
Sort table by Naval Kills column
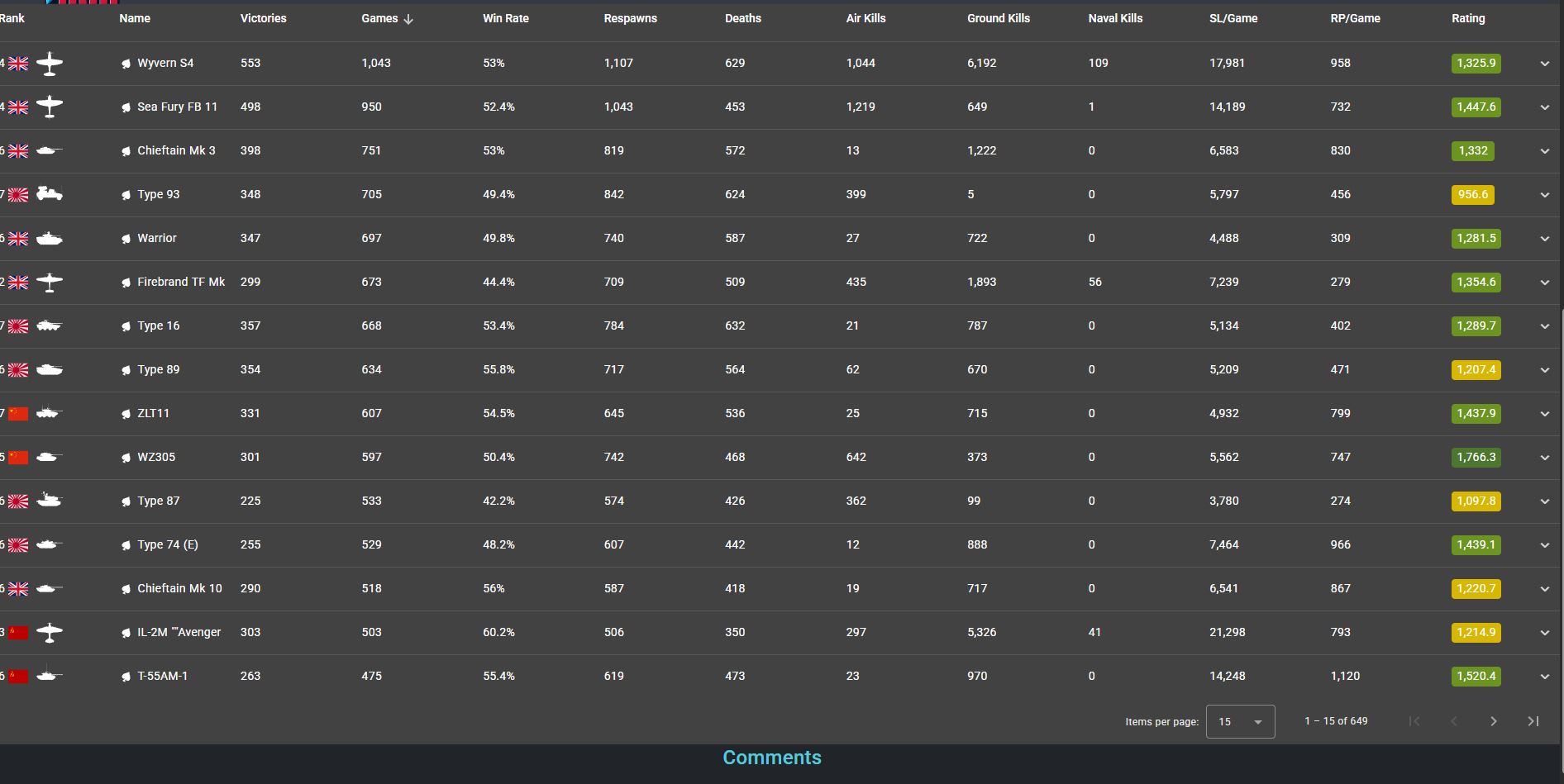[1115, 18]
